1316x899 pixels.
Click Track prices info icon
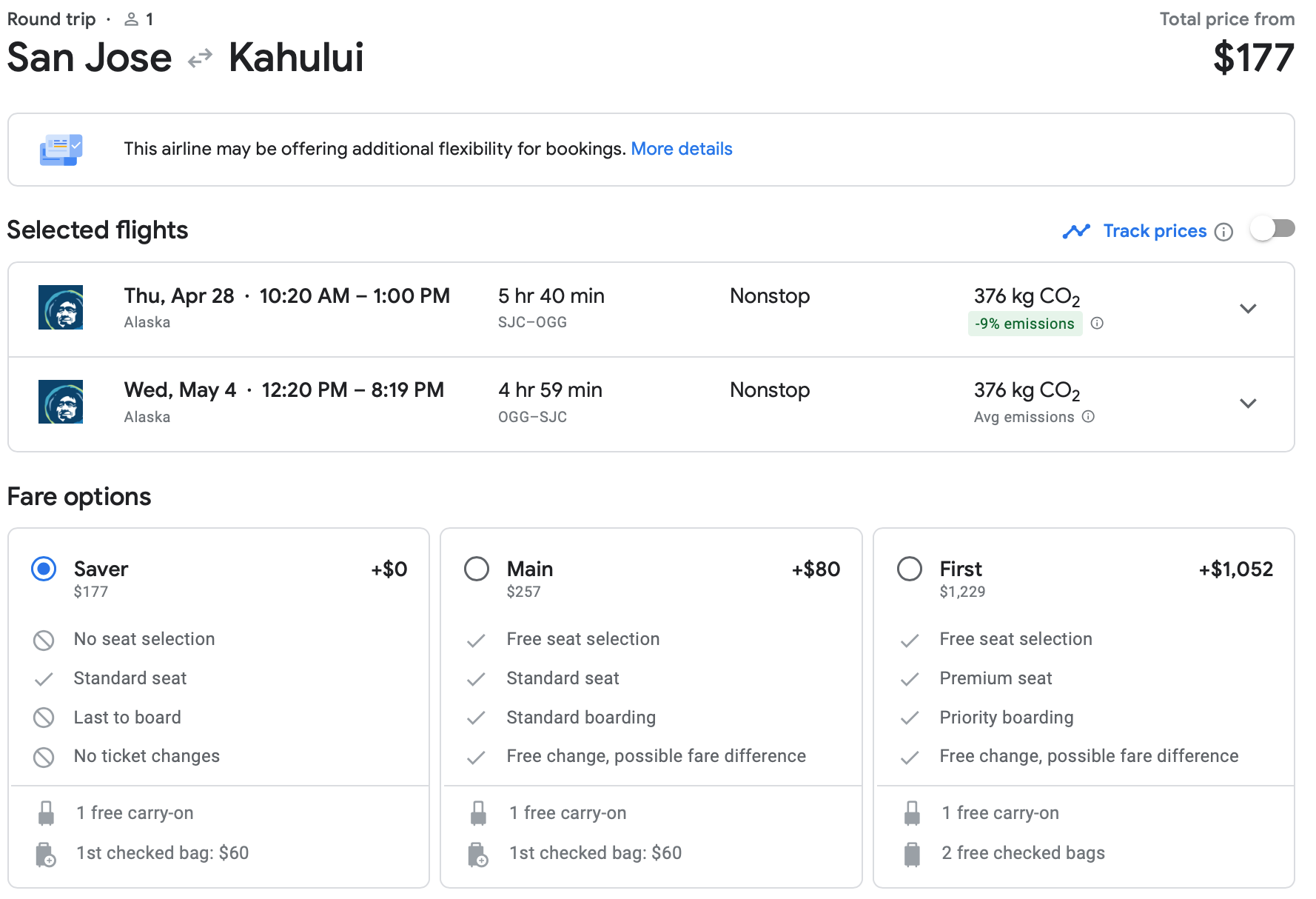pyautogui.click(x=1224, y=232)
